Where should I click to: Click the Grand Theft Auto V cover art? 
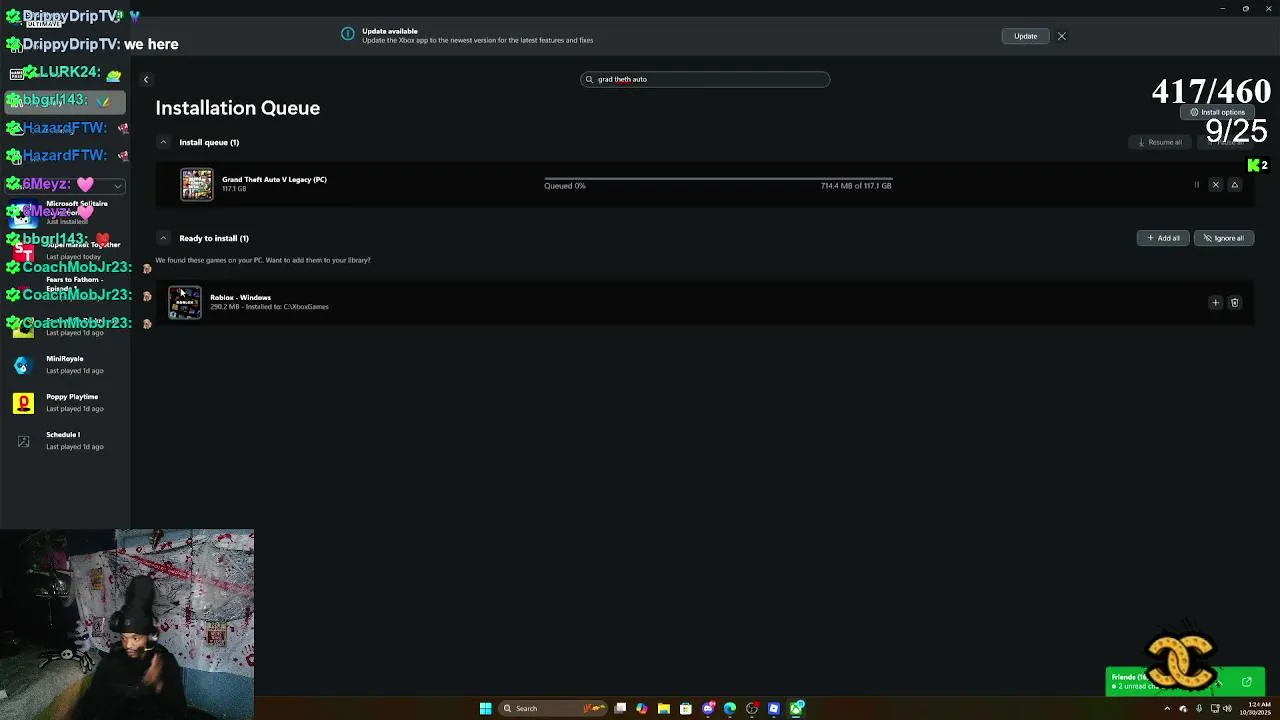click(x=197, y=185)
